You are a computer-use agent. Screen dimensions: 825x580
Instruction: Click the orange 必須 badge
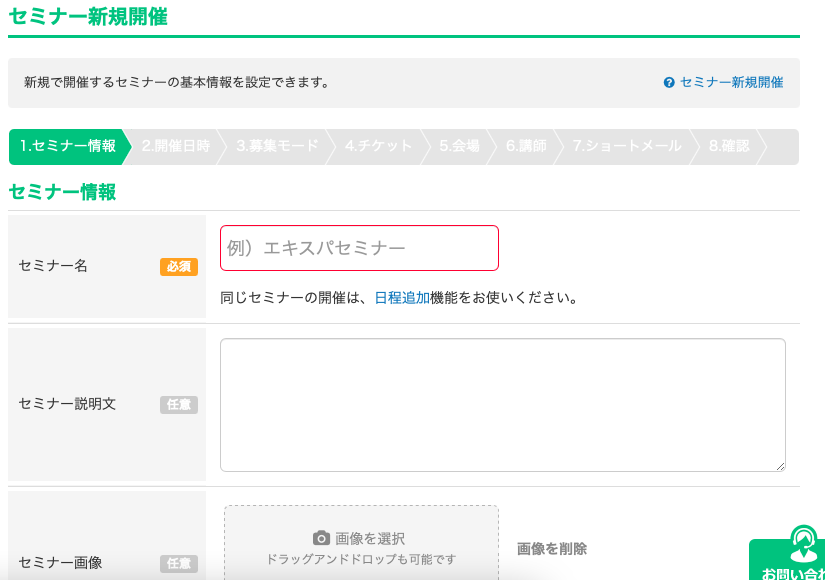click(179, 267)
